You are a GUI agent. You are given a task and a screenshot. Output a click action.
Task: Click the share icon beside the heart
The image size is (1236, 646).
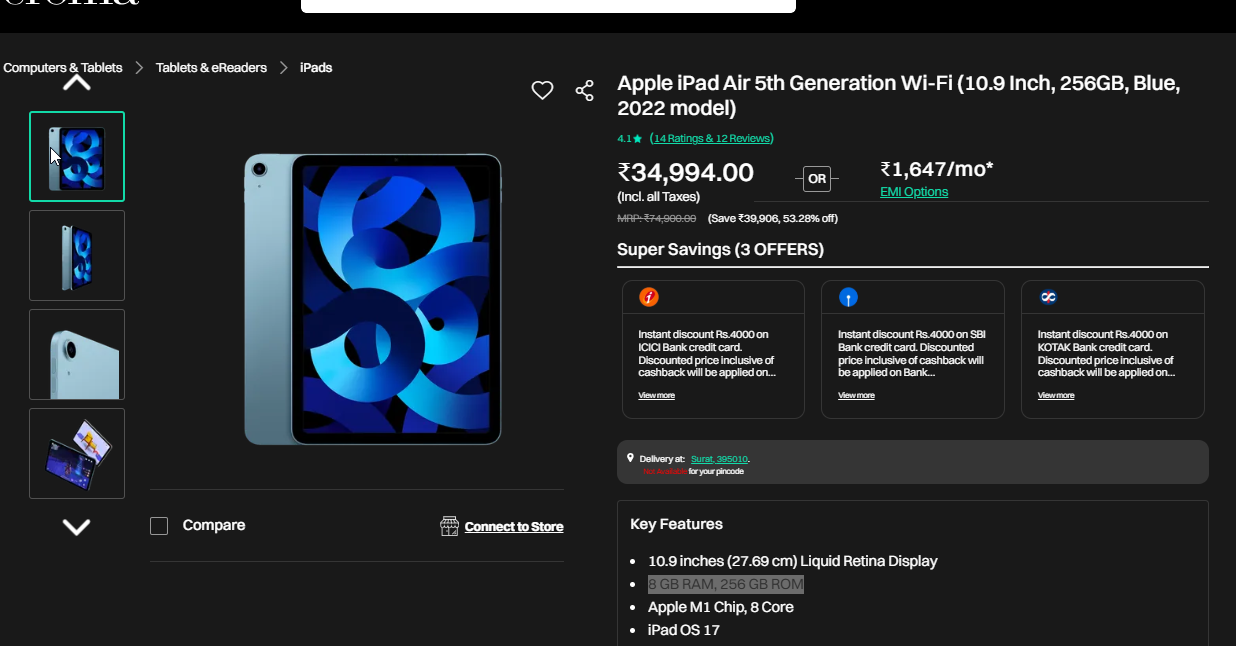[585, 91]
